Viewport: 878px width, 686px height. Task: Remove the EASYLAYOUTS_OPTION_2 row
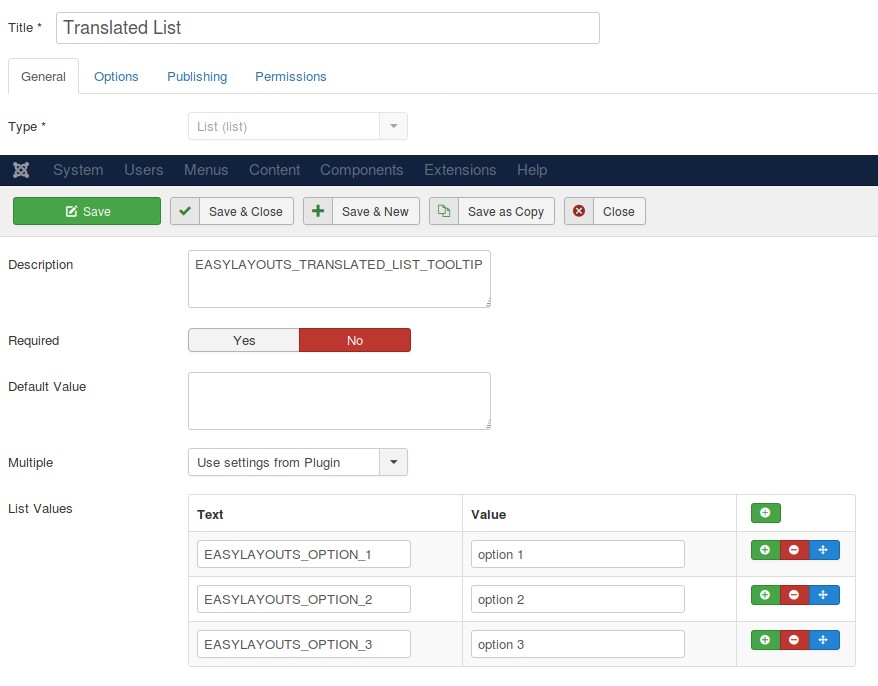coord(795,595)
